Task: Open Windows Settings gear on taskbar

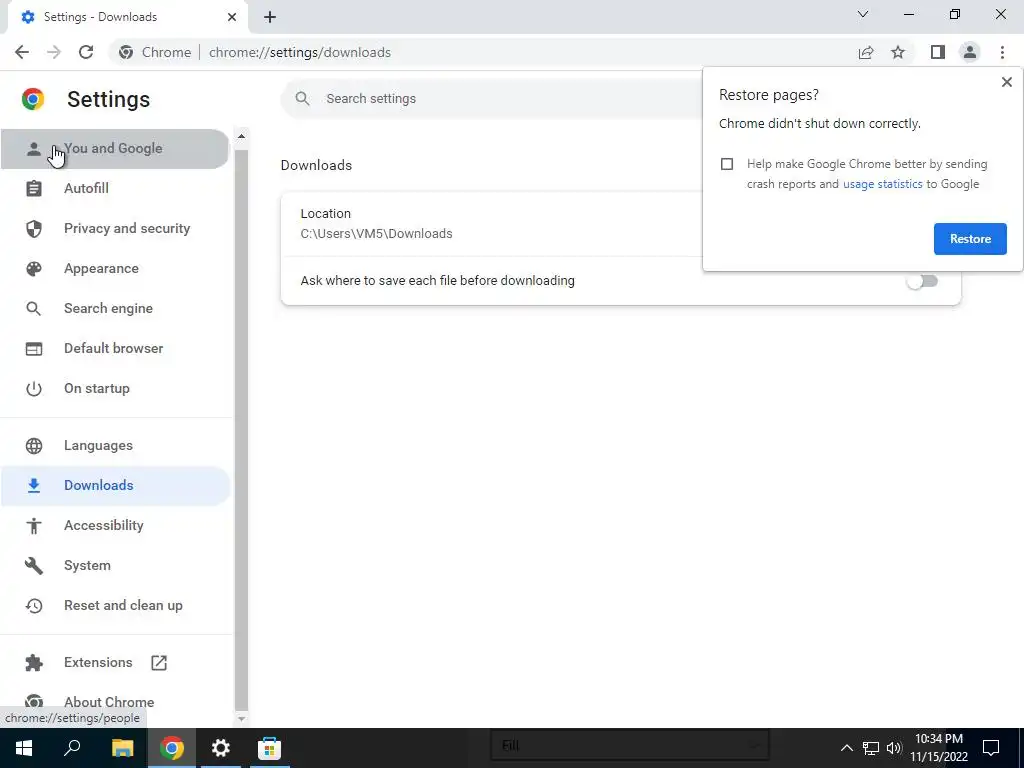Action: point(221,748)
